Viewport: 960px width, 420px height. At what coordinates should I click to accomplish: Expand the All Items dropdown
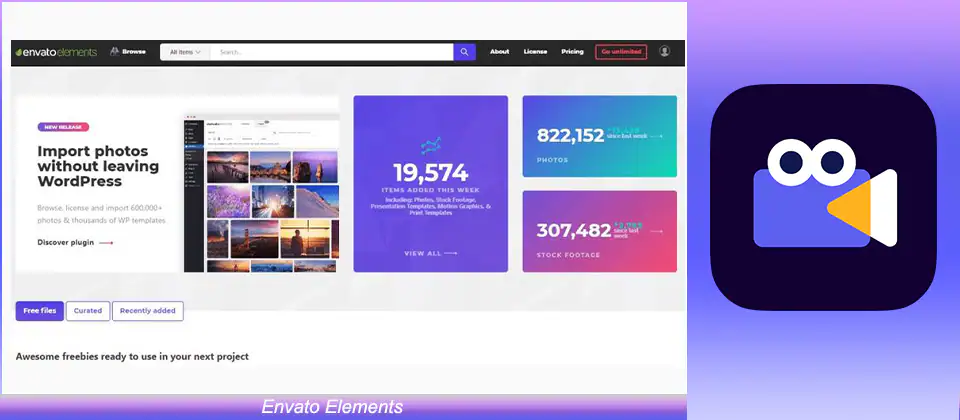(185, 52)
